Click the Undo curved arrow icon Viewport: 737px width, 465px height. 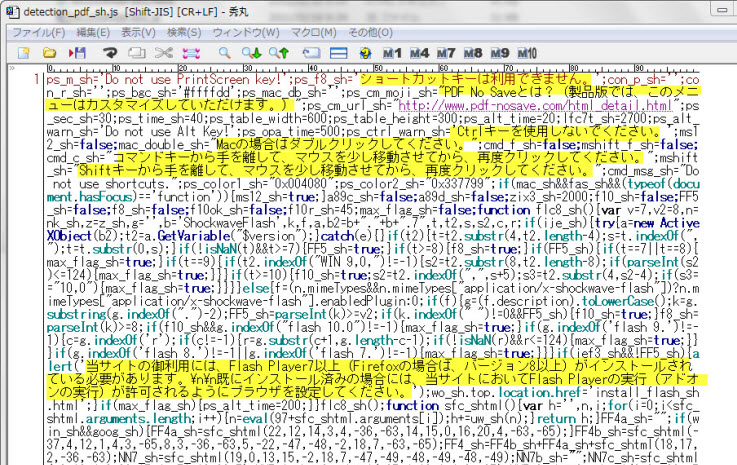point(110,53)
